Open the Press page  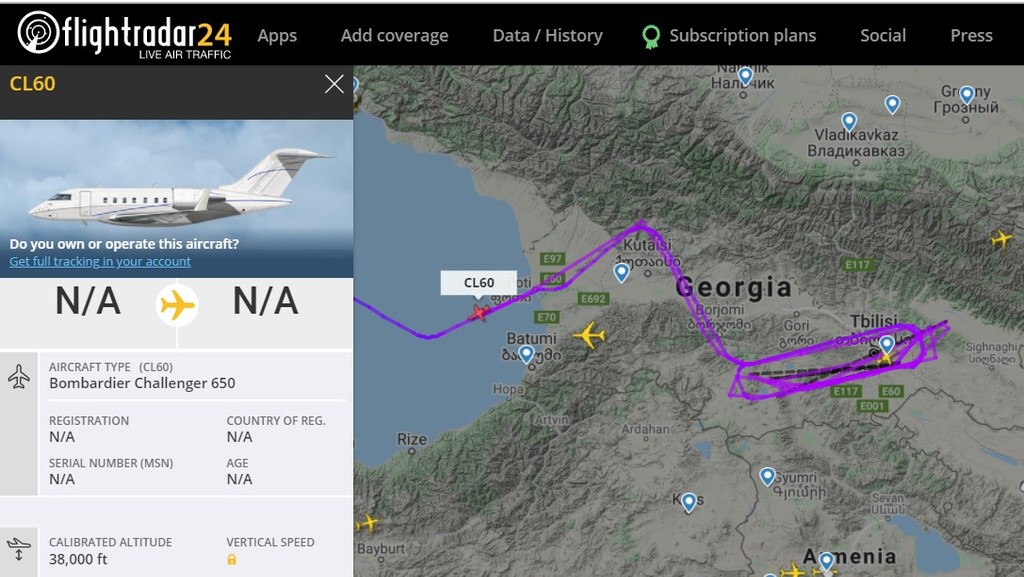click(x=971, y=36)
